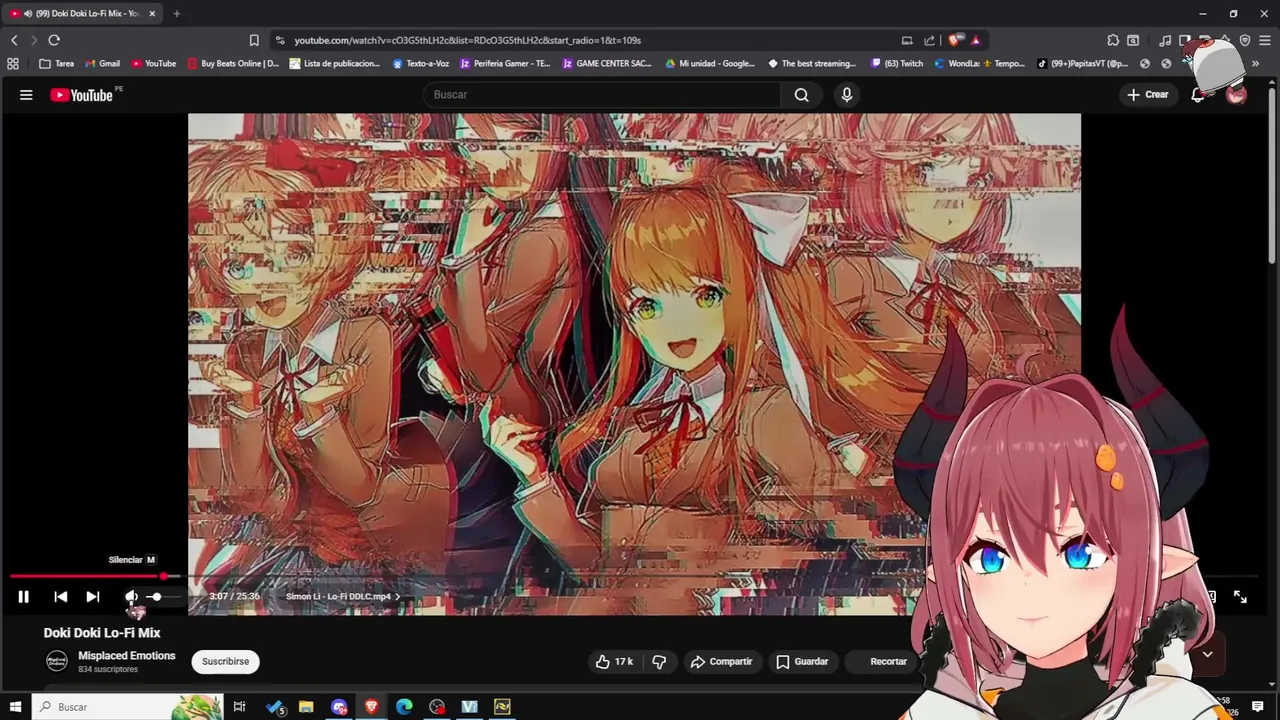Open the YouTube guide hamburger menu
This screenshot has height=720, width=1280.
26,95
